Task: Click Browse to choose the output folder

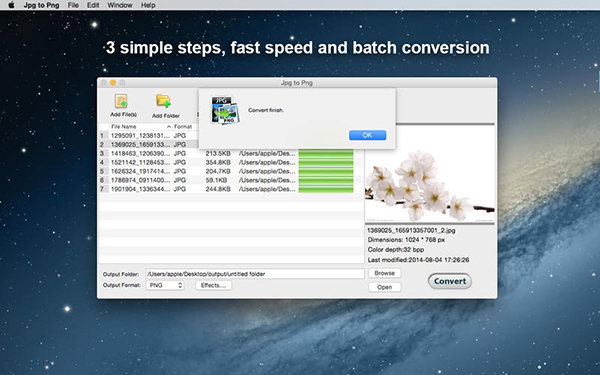Action: pyautogui.click(x=385, y=273)
